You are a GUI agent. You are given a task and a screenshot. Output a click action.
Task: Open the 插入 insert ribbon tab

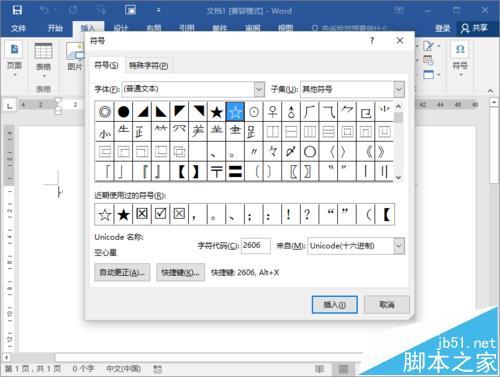(x=88, y=28)
